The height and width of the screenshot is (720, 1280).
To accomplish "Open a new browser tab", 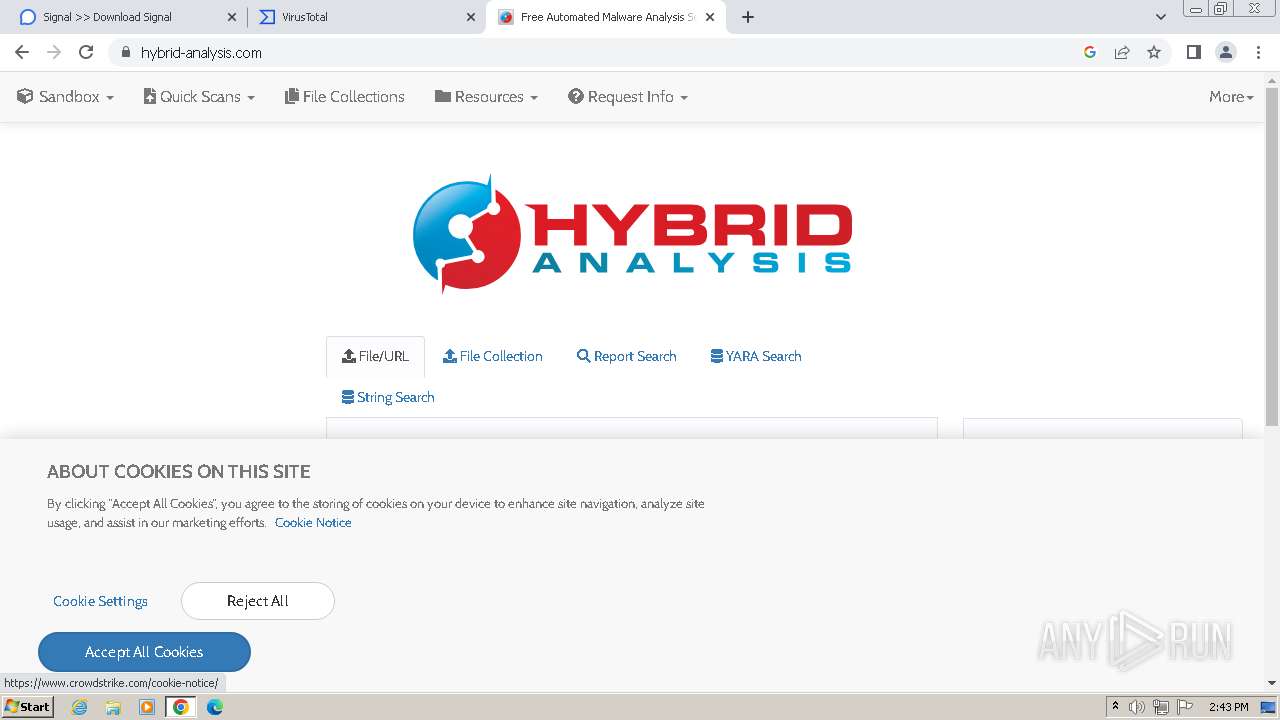I will point(748,17).
